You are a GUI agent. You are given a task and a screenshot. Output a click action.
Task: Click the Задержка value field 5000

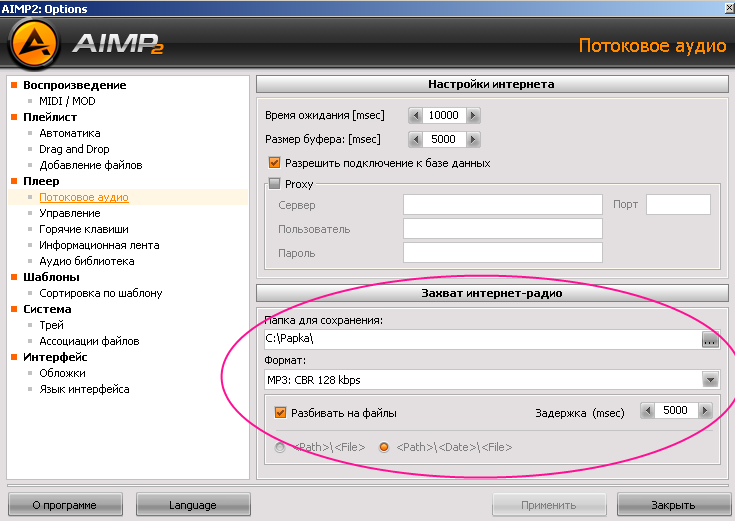[x=676, y=411]
